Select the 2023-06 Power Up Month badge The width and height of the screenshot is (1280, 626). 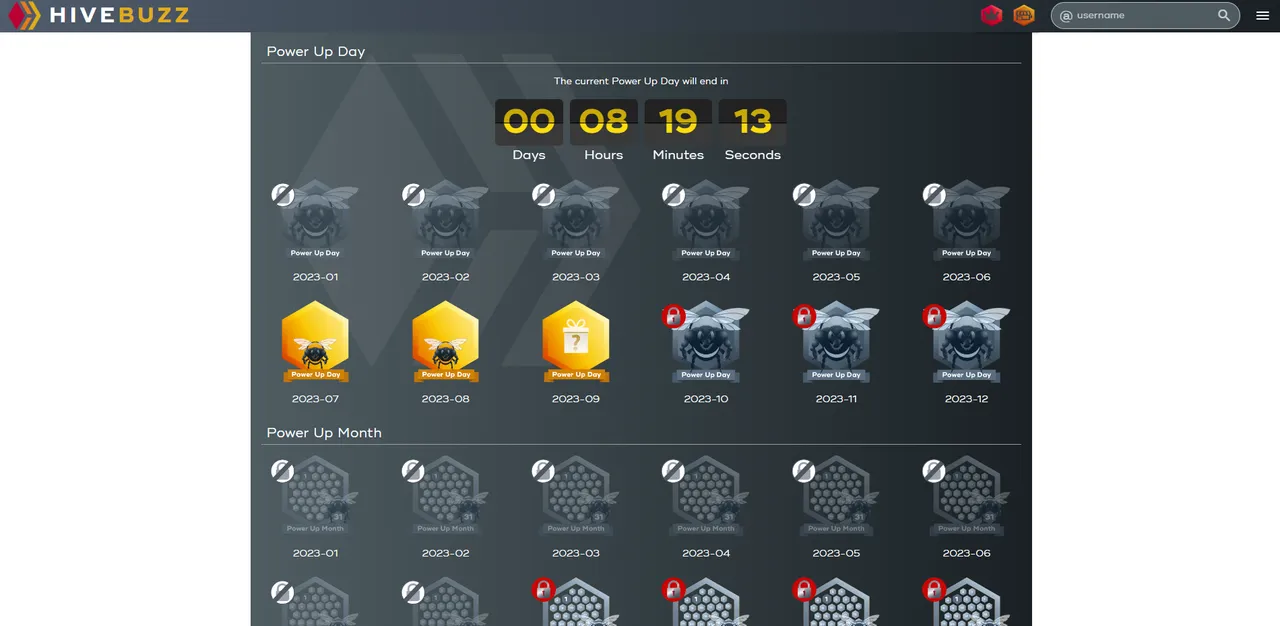click(x=966, y=497)
